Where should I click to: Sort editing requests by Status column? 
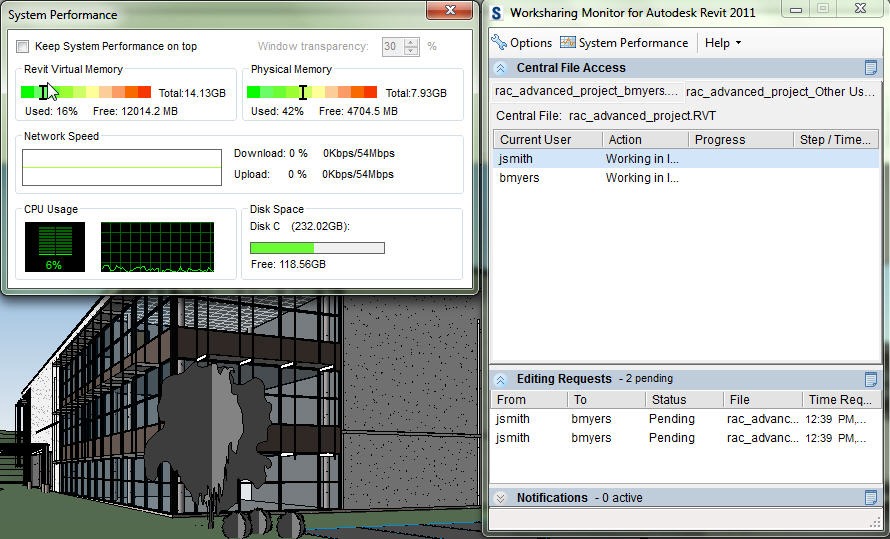[x=685, y=399]
